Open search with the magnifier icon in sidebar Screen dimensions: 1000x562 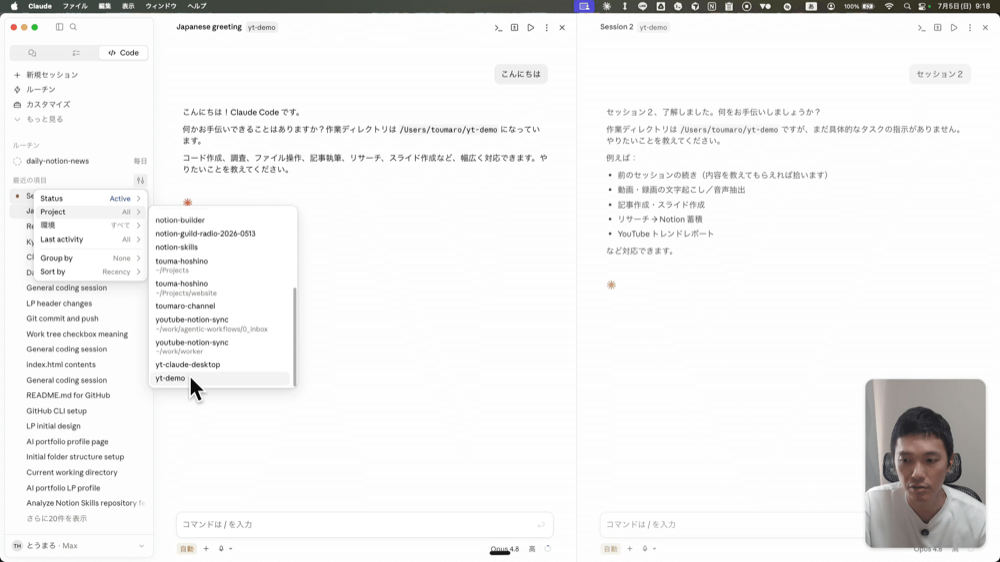point(73,27)
